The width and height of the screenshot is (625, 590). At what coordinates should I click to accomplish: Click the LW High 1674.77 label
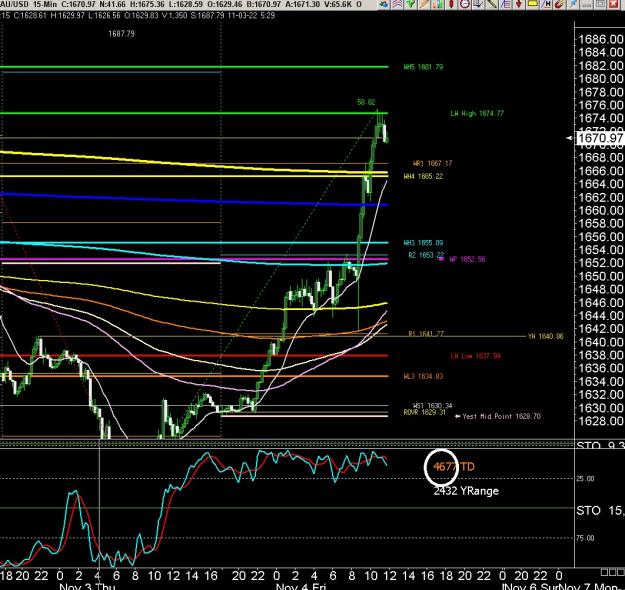coord(477,113)
